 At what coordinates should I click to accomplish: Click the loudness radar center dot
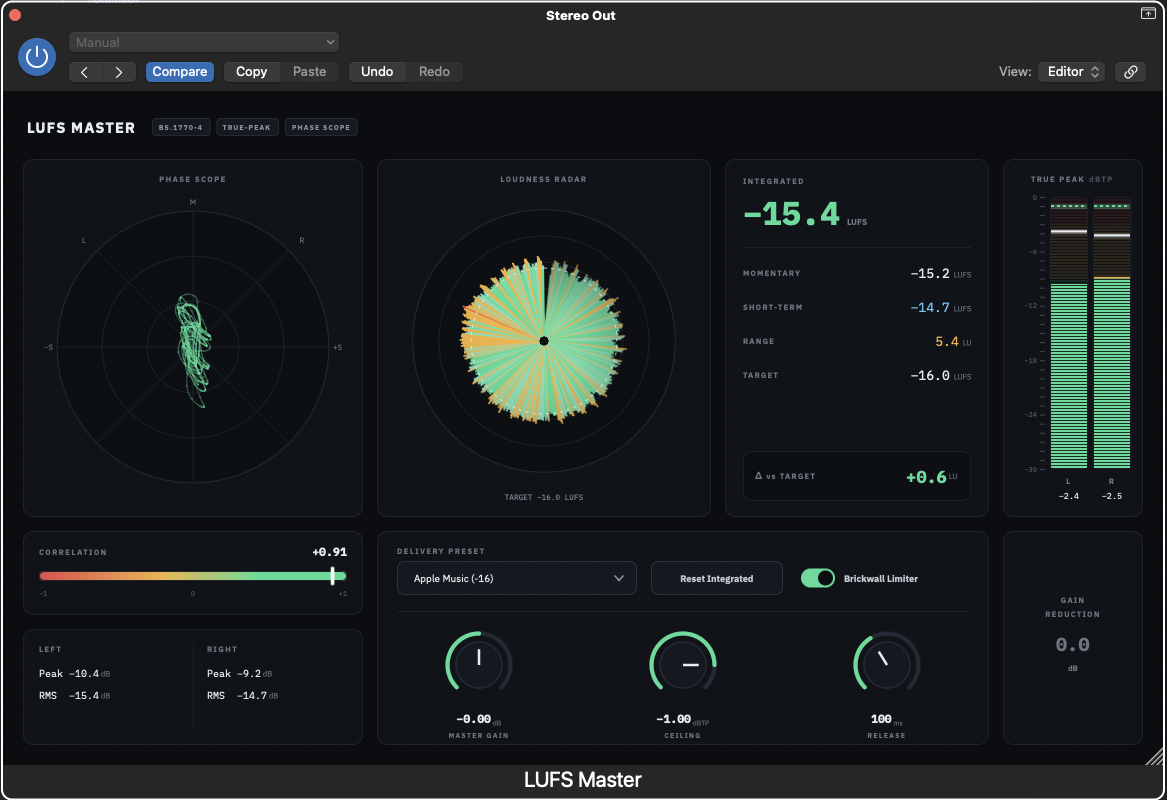pos(544,341)
